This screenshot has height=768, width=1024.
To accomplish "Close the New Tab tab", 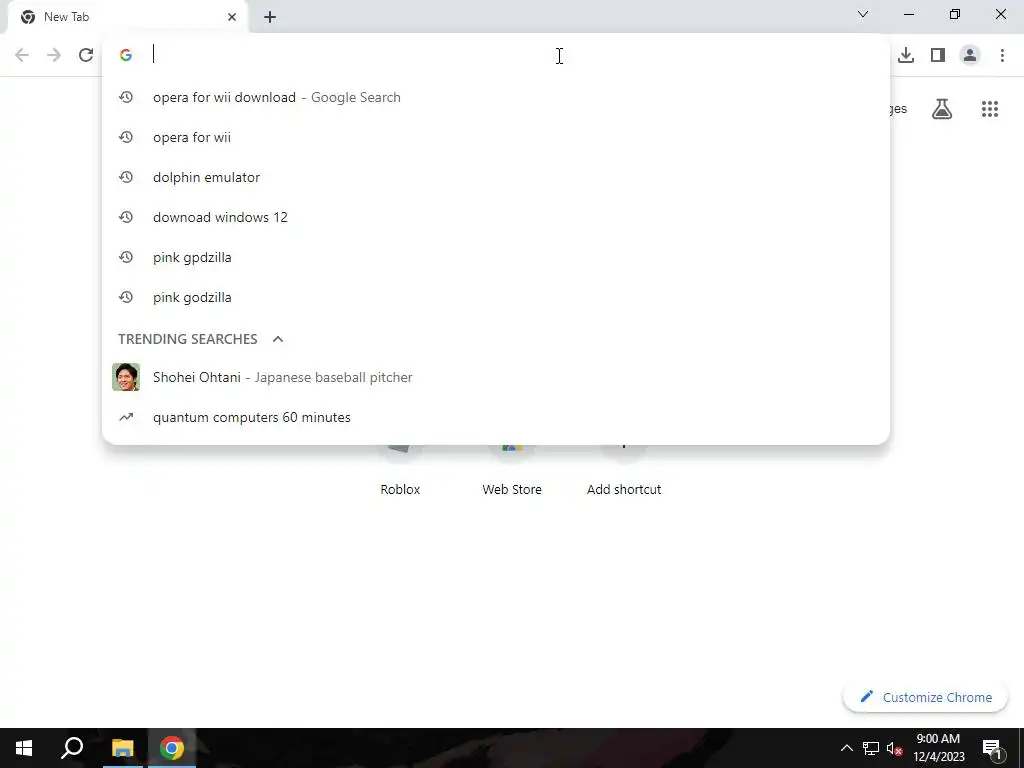I will [x=232, y=17].
